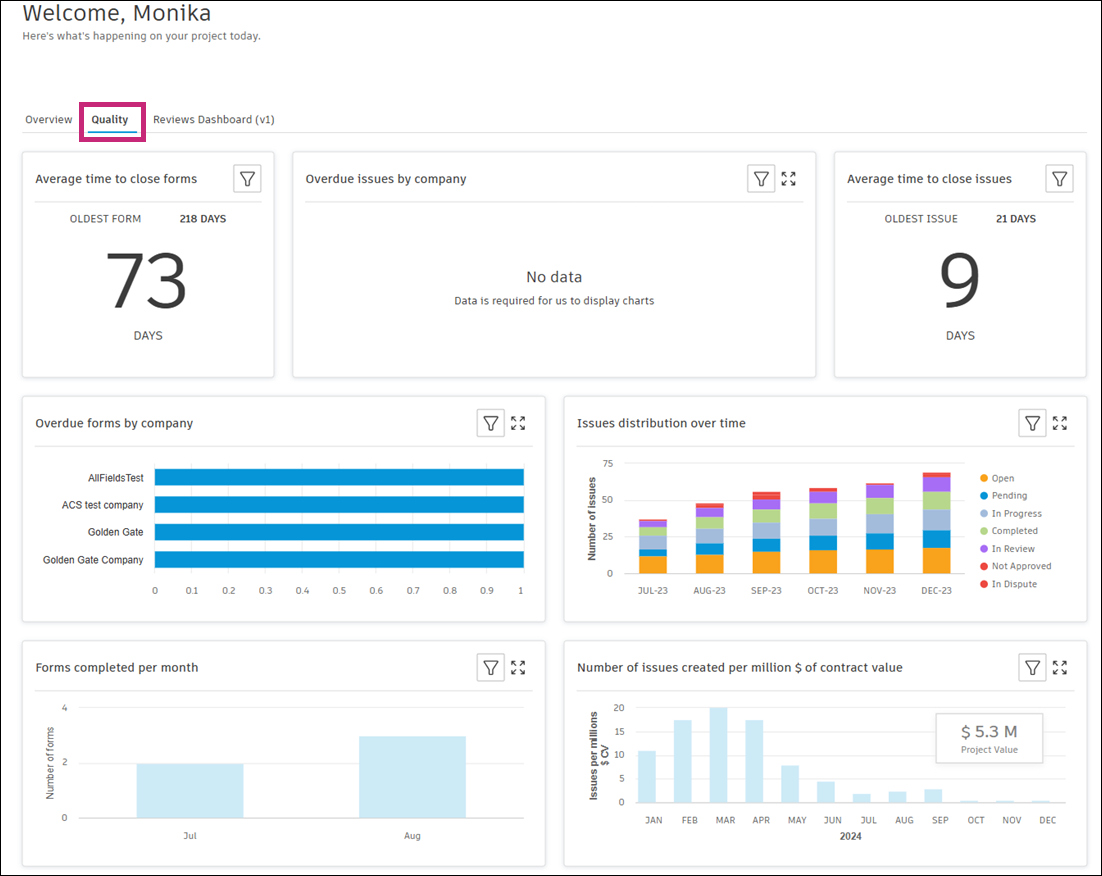Click the Issues distribution over time title
Viewport: 1102px width, 876px height.
click(x=661, y=423)
